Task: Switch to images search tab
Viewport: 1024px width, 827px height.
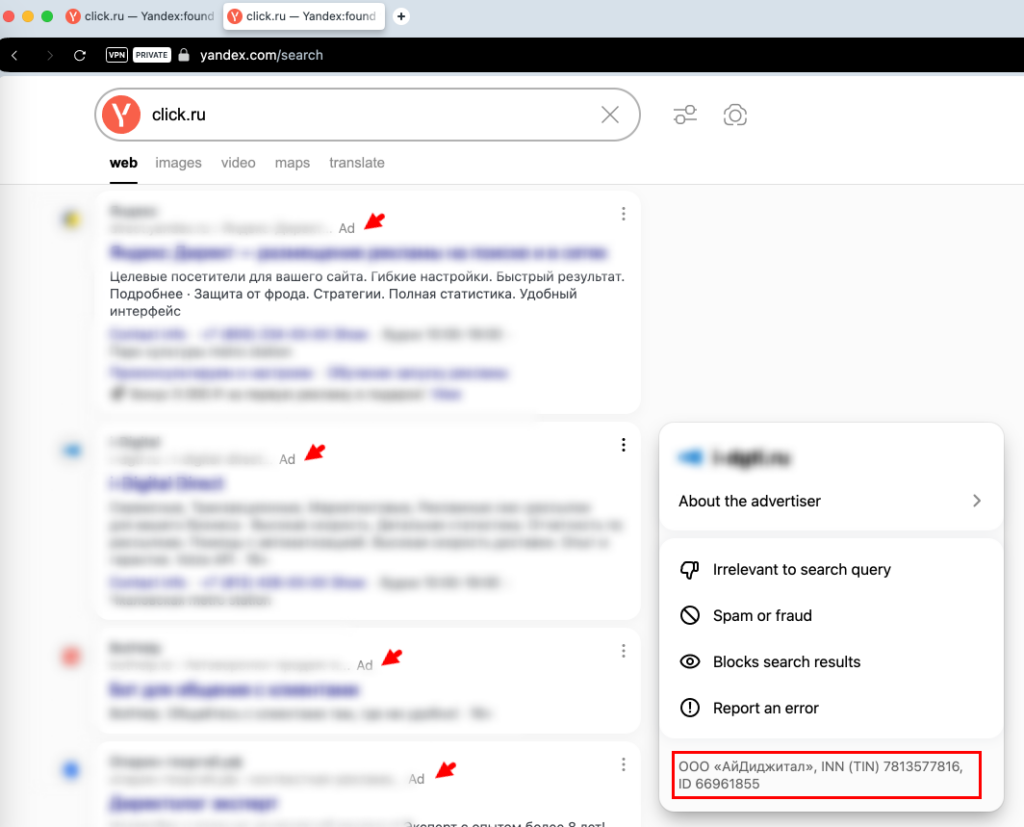Action: [x=178, y=163]
